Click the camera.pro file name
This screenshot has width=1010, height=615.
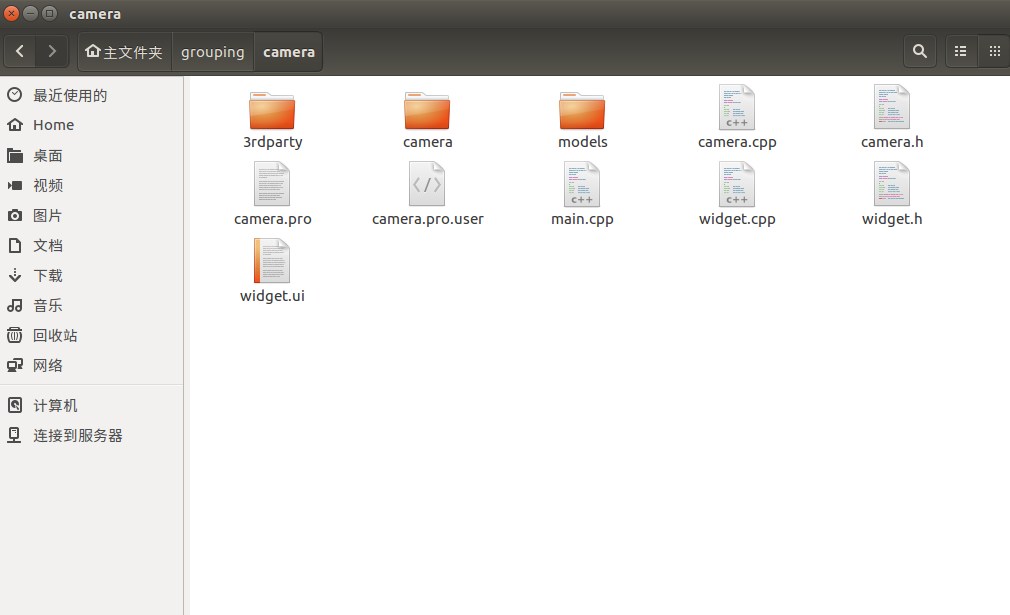point(272,219)
